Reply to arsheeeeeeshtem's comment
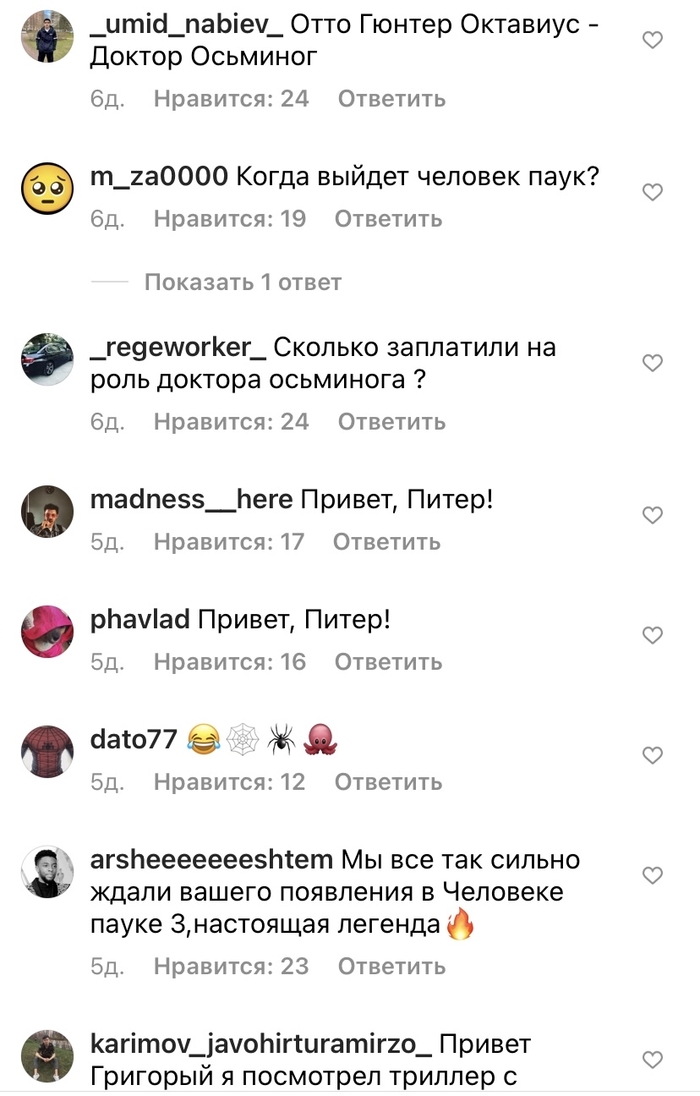This screenshot has height=1096, width=700. [x=392, y=966]
